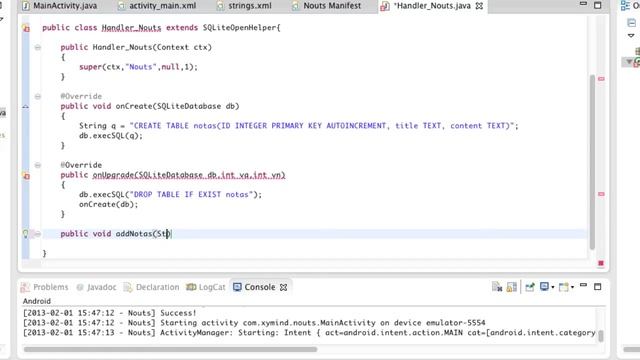Click the override indicator beside onCreate
This screenshot has height=360, width=640.
click(x=25, y=107)
